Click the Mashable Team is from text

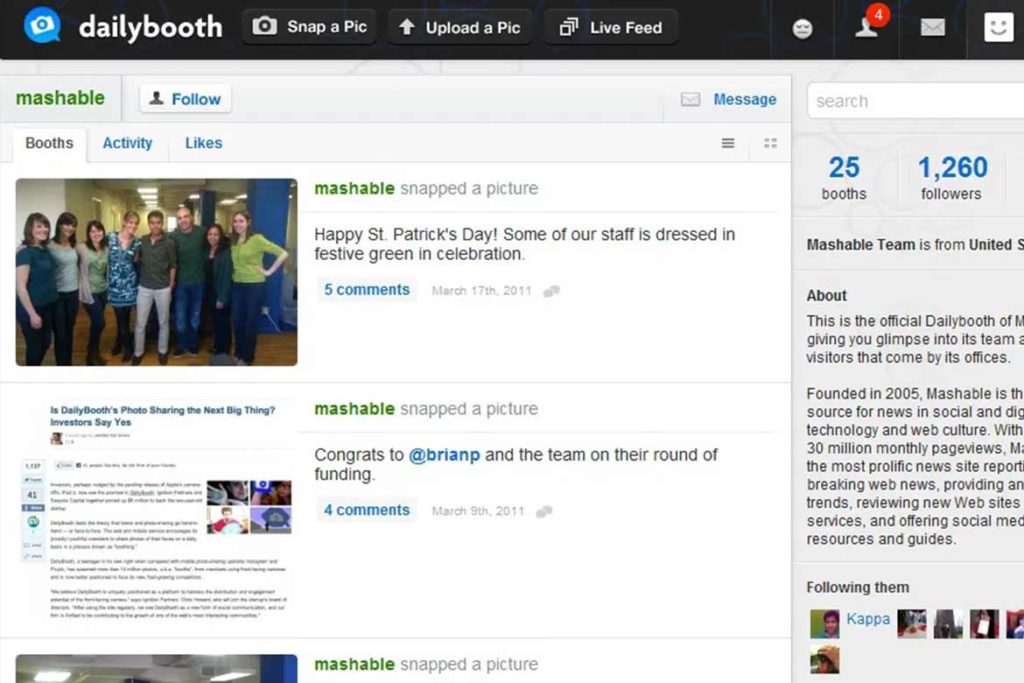coord(914,245)
